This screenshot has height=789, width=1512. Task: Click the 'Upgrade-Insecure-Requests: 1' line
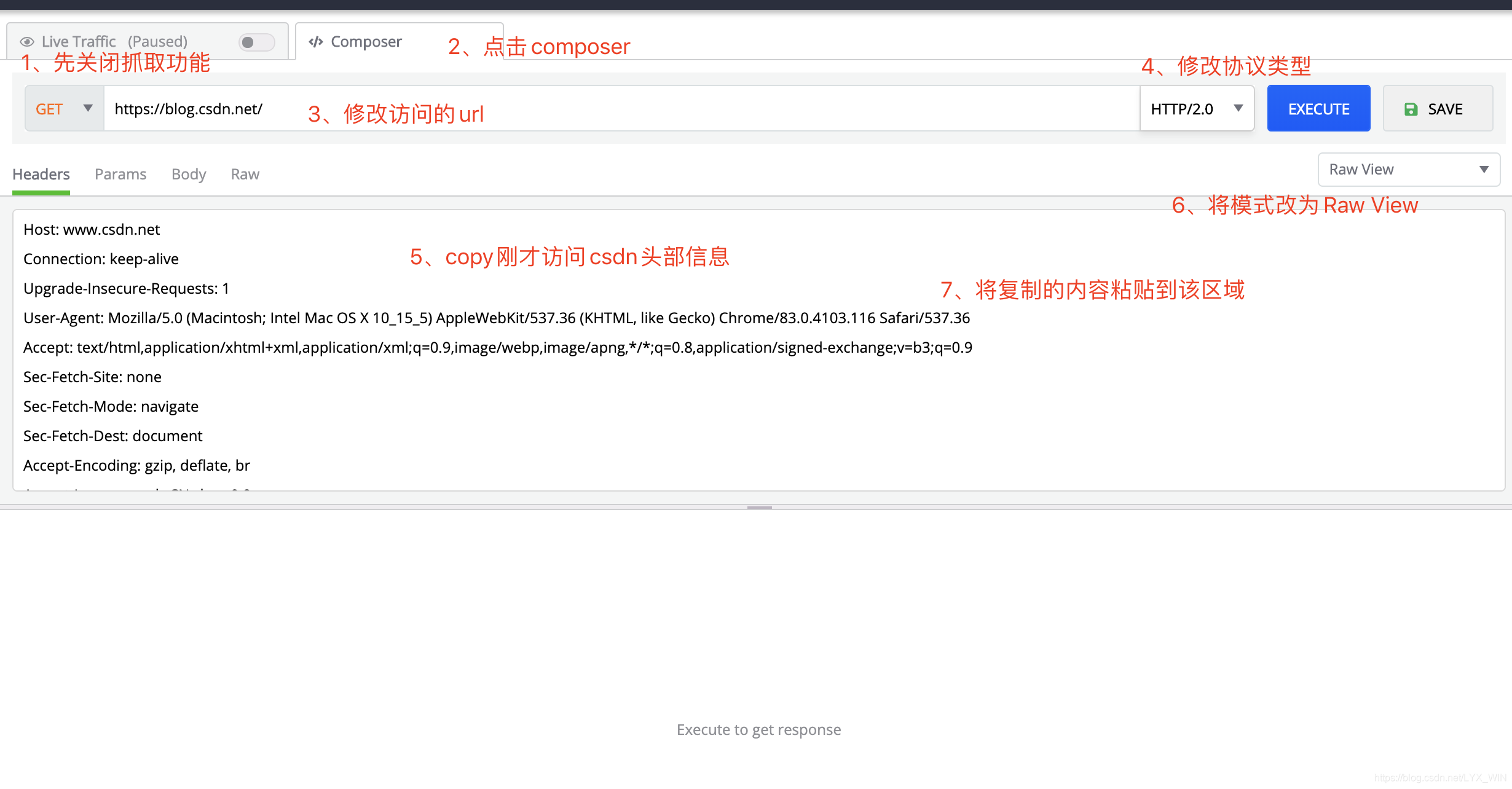click(x=126, y=289)
